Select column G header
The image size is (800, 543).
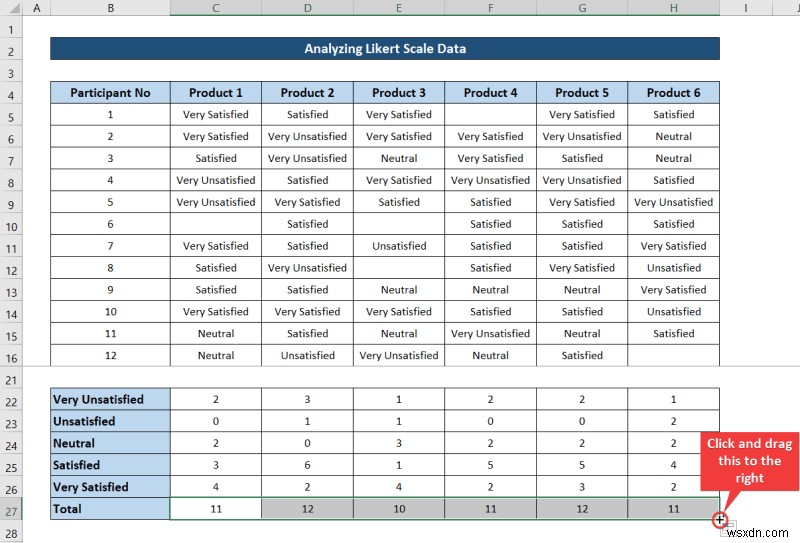(582, 8)
